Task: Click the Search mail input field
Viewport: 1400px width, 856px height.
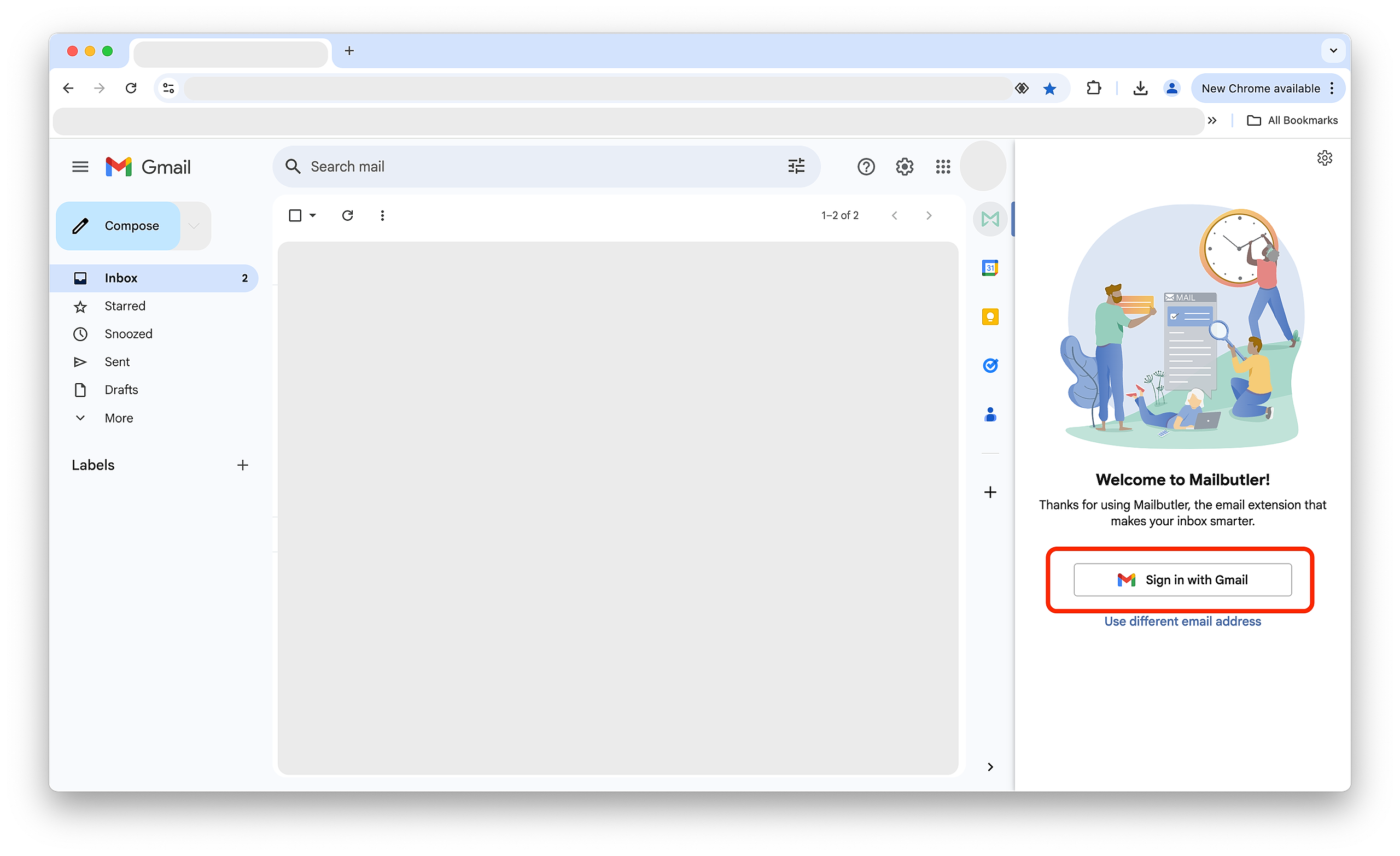Action: (x=546, y=166)
